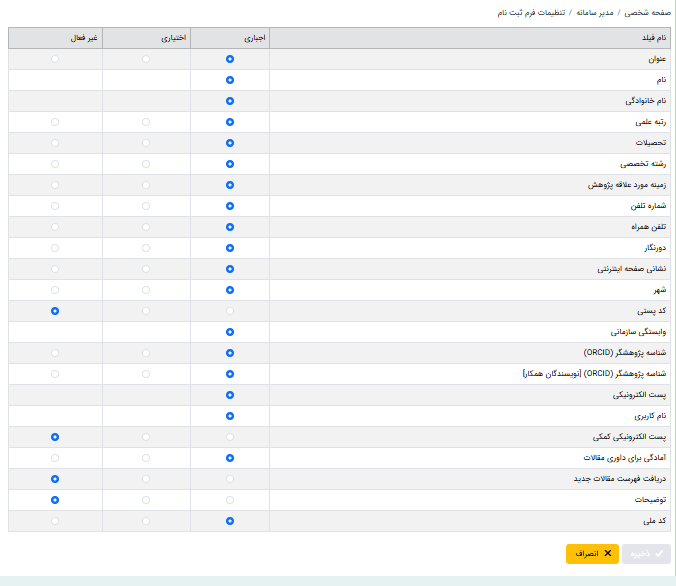The height and width of the screenshot is (586, 676).
Task: Select اجباری for دریافت فهرست مقالات جدید
Action: tap(230, 479)
